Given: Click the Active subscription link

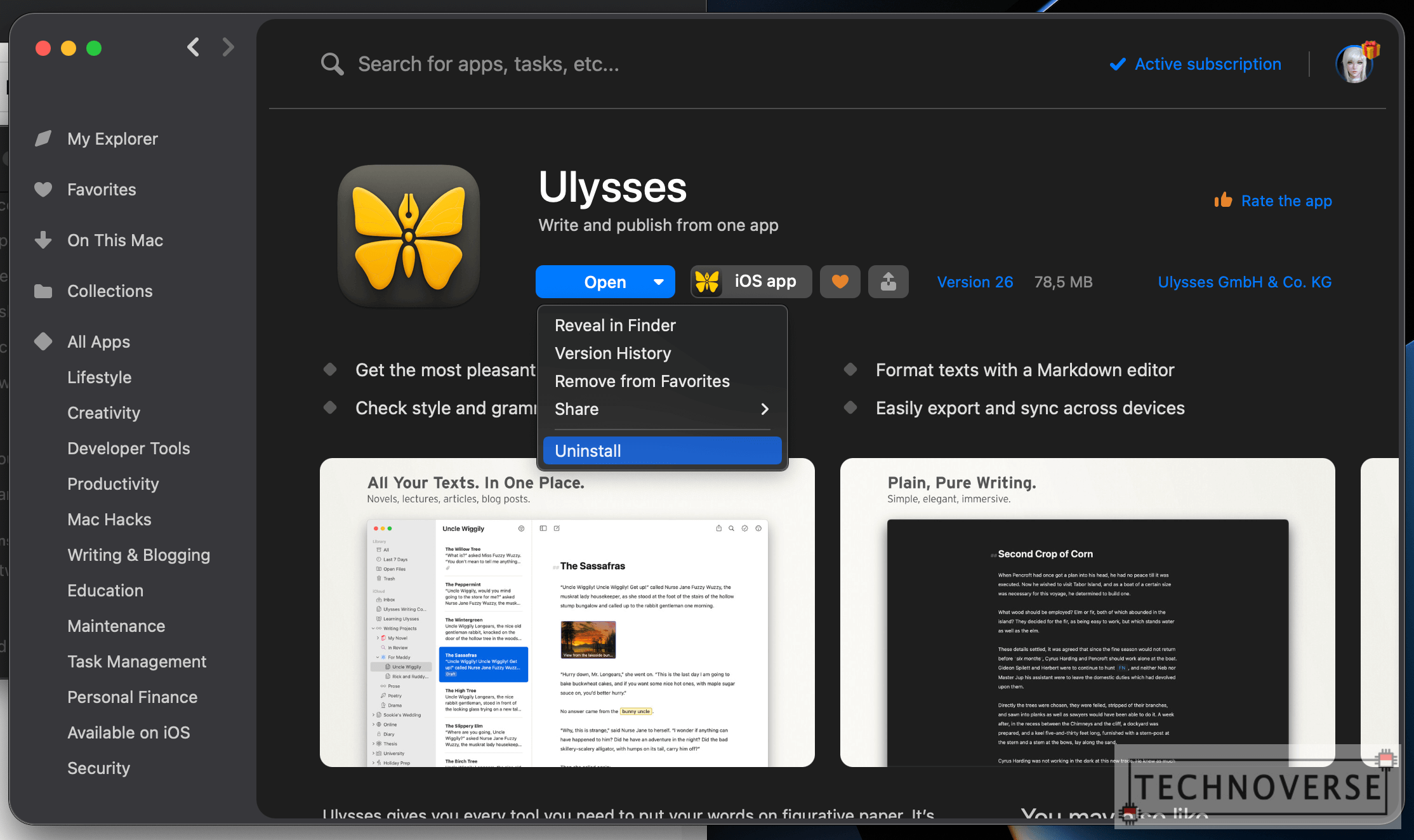Looking at the screenshot, I should click(1208, 64).
